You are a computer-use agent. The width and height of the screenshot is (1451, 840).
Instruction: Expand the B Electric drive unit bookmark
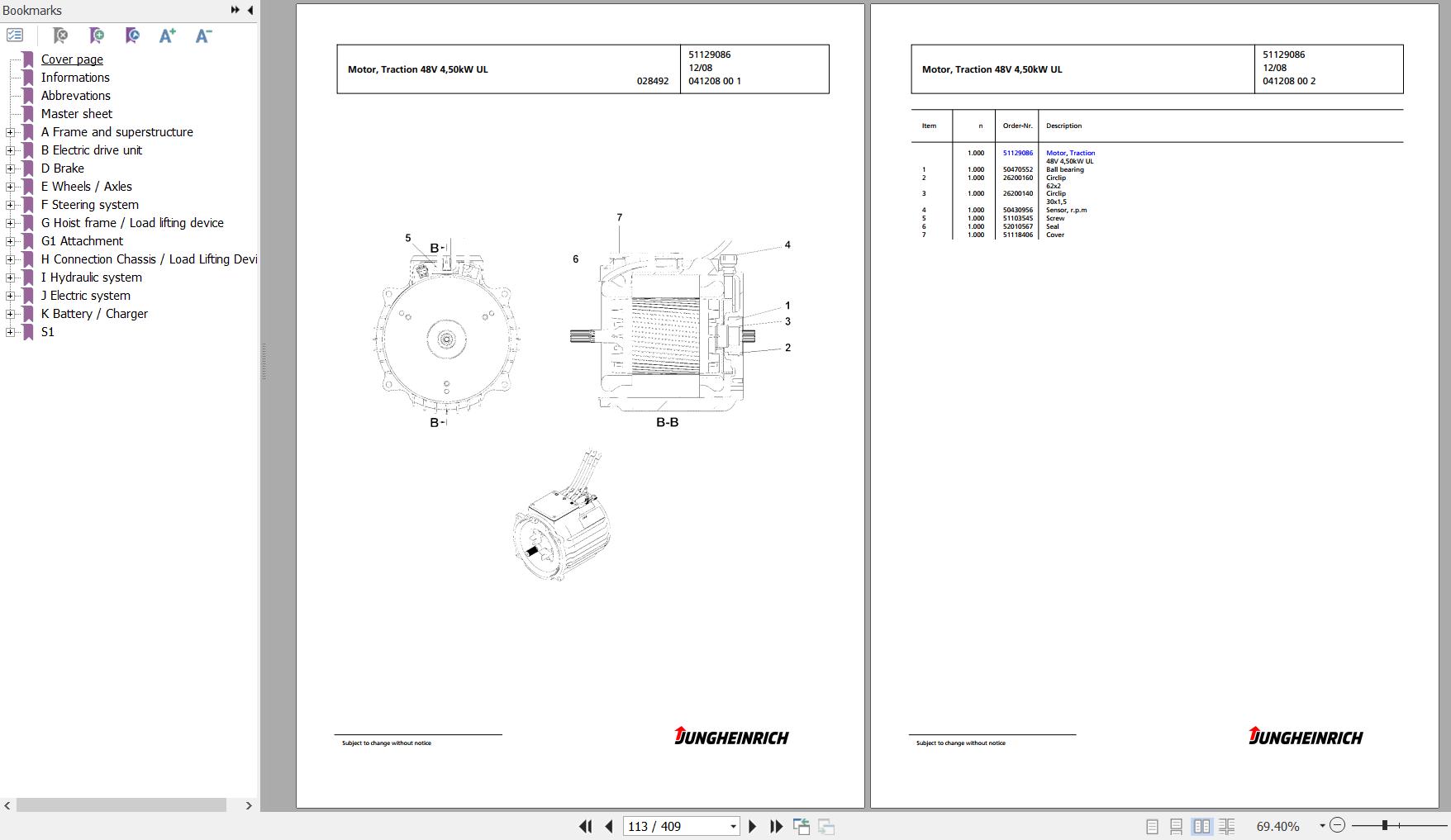[x=10, y=150]
